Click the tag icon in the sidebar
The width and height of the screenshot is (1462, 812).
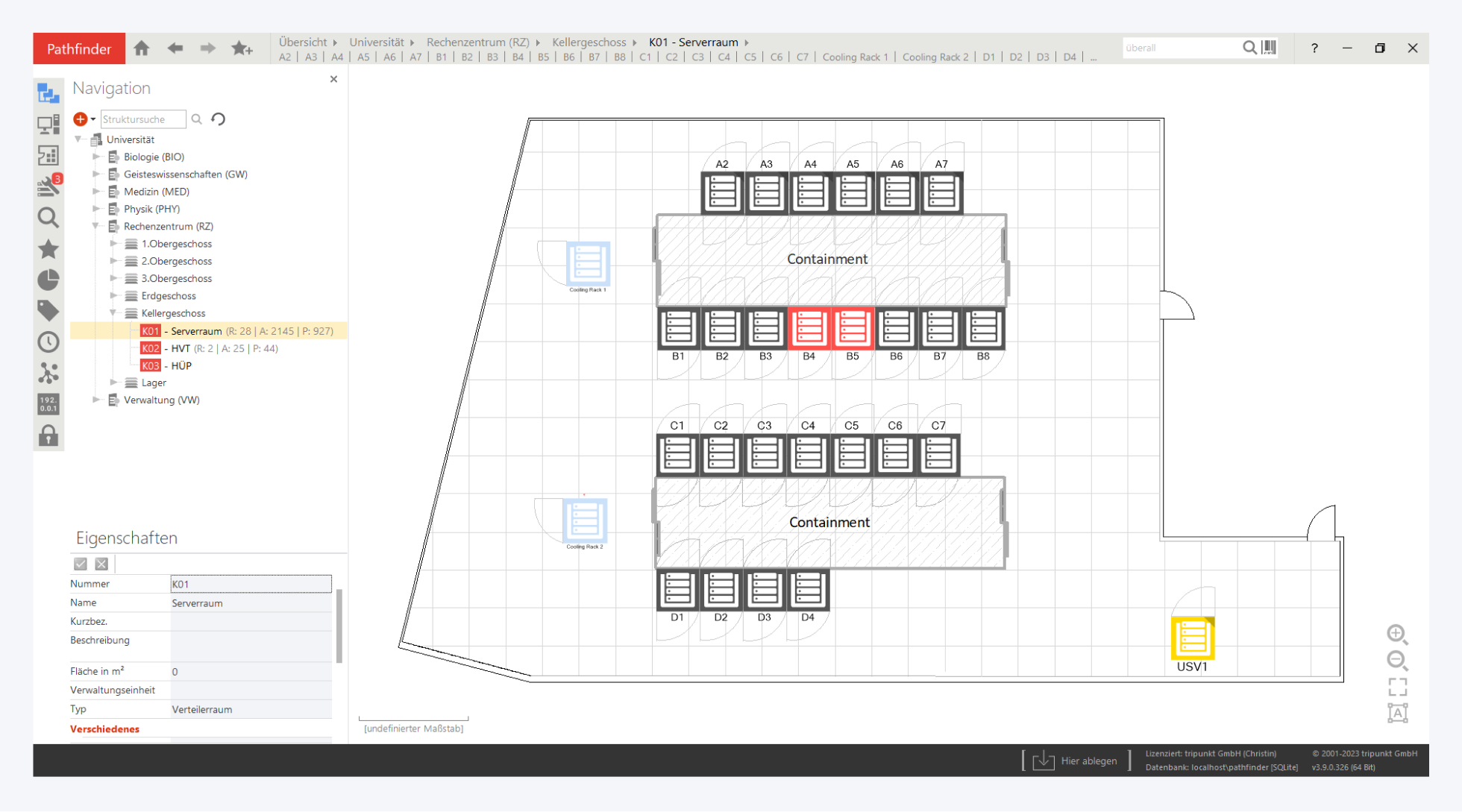click(48, 310)
